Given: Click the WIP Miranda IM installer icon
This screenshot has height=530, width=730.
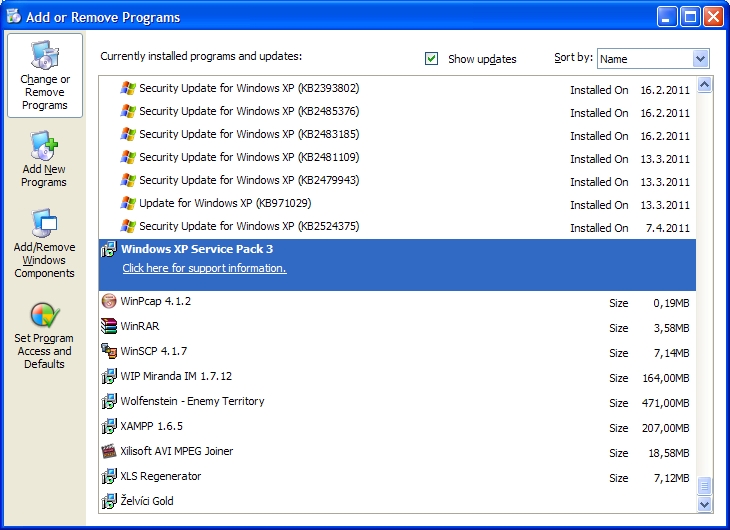Looking at the screenshot, I should pyautogui.click(x=109, y=376).
